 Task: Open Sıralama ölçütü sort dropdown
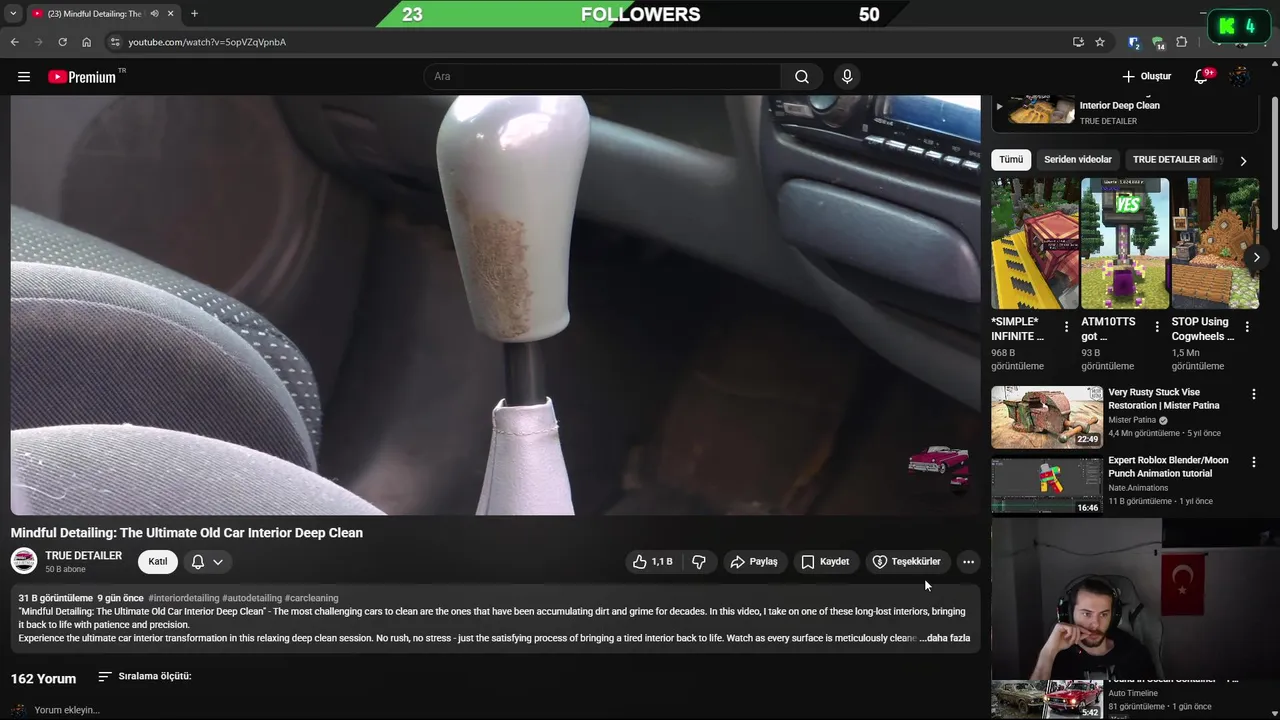pos(144,677)
